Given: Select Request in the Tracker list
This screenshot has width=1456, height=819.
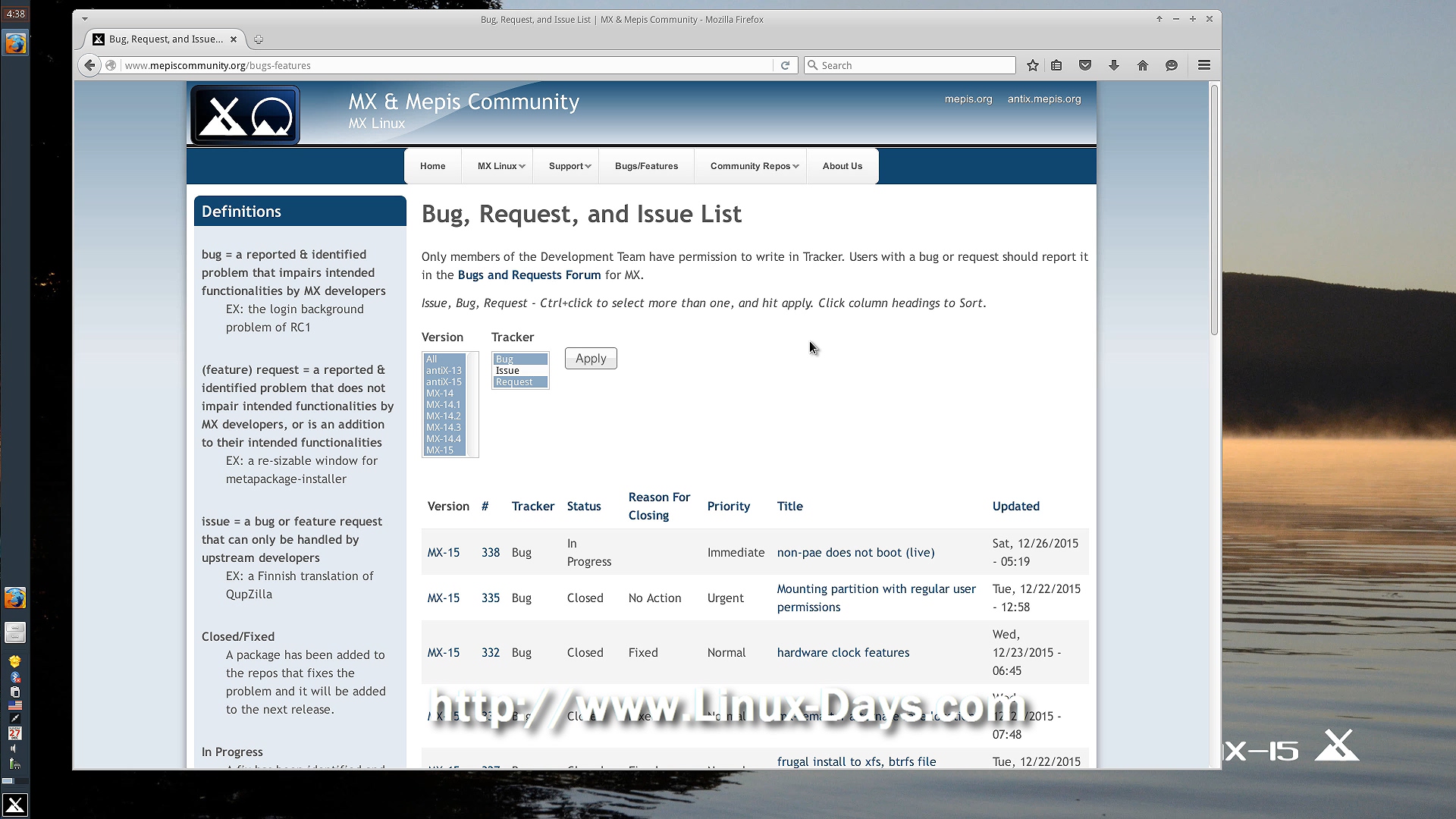Looking at the screenshot, I should [520, 382].
